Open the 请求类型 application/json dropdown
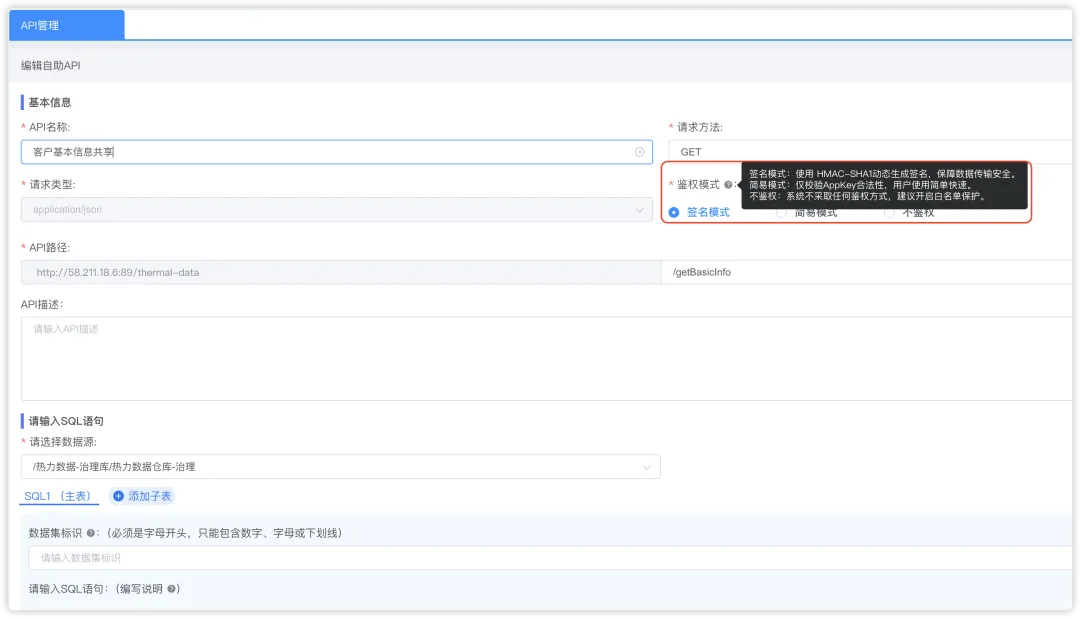This screenshot has height=618, width=1080. 337,209
